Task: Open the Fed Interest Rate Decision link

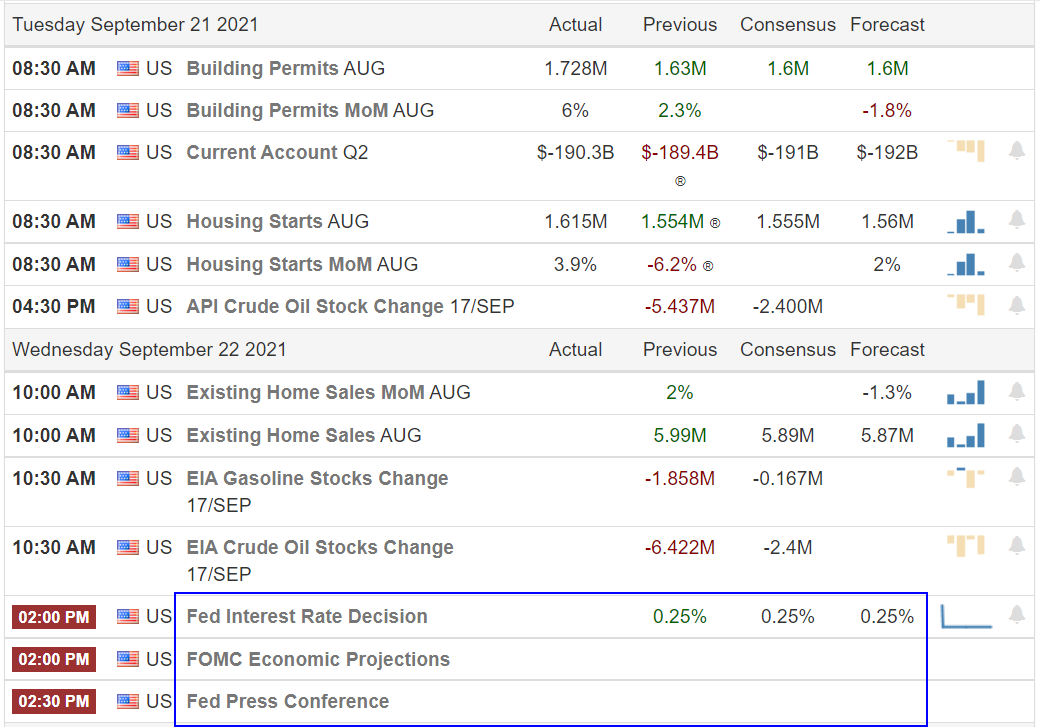Action: click(307, 616)
